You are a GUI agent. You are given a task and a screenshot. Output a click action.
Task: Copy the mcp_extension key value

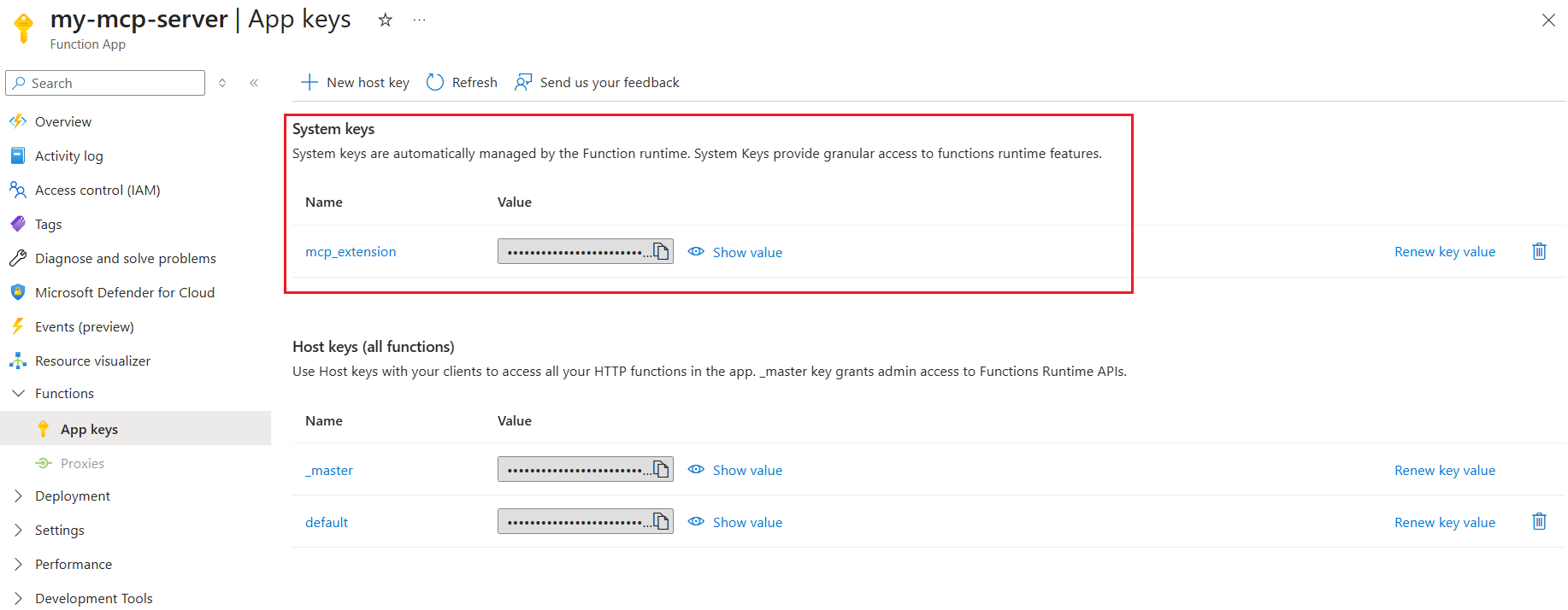[660, 250]
